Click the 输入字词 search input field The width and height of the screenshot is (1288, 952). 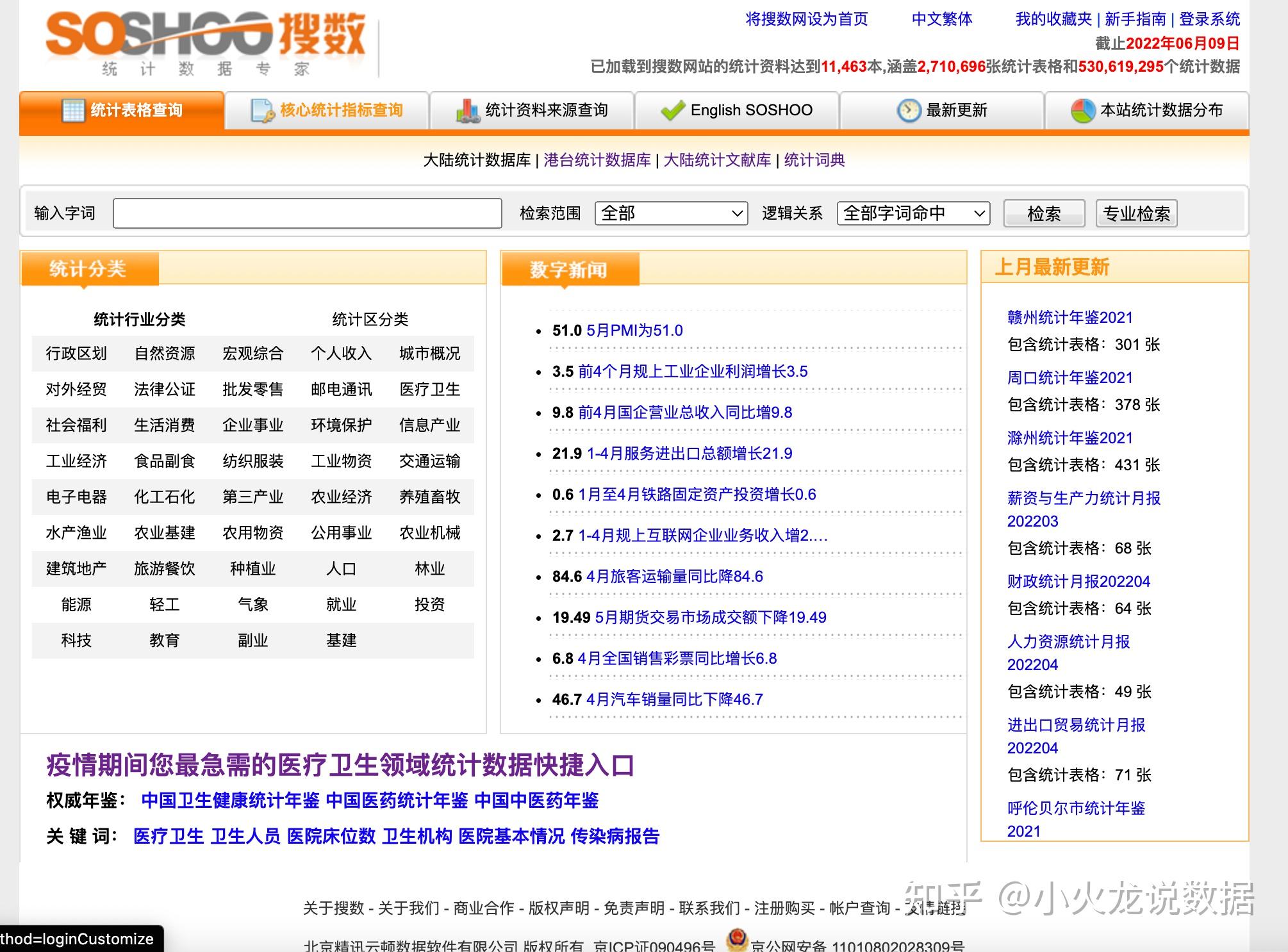click(307, 213)
